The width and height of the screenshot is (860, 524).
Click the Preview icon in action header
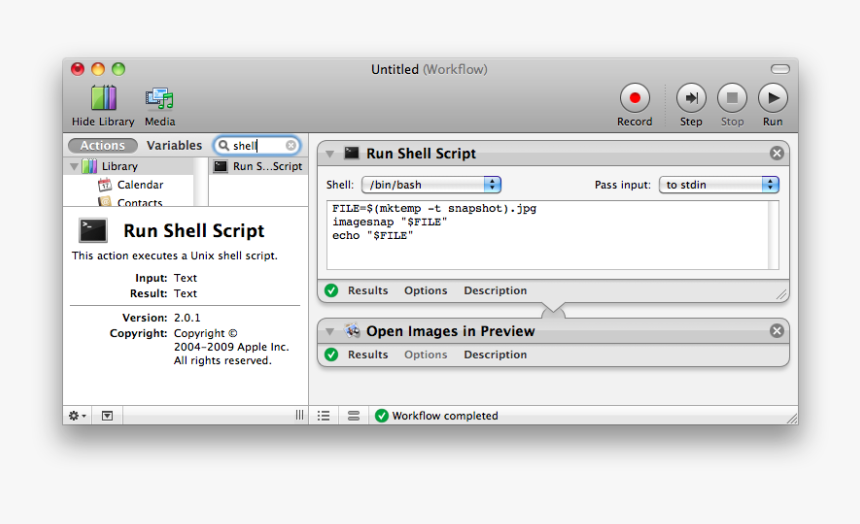pyautogui.click(x=352, y=330)
